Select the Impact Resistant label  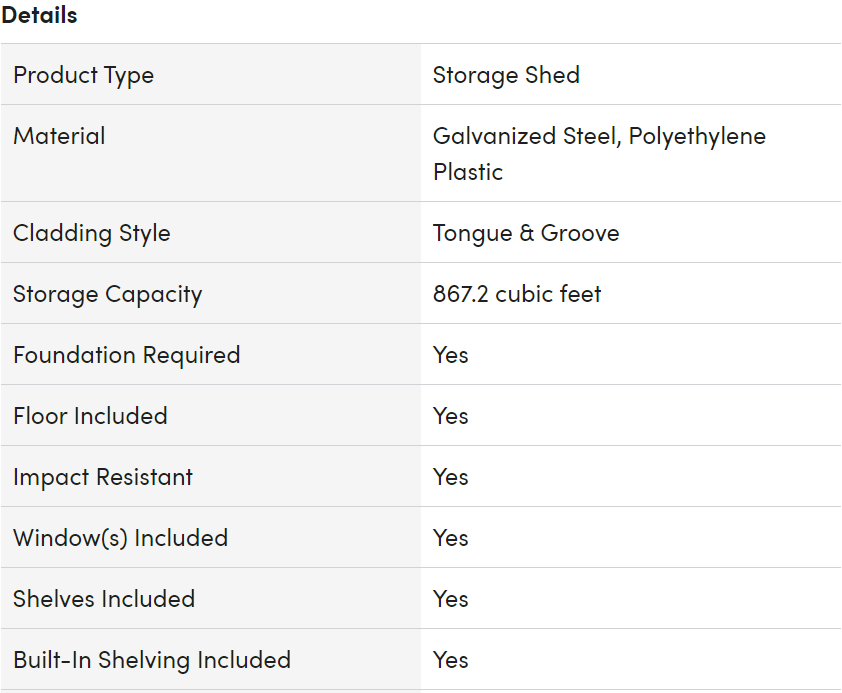pyautogui.click(x=103, y=477)
